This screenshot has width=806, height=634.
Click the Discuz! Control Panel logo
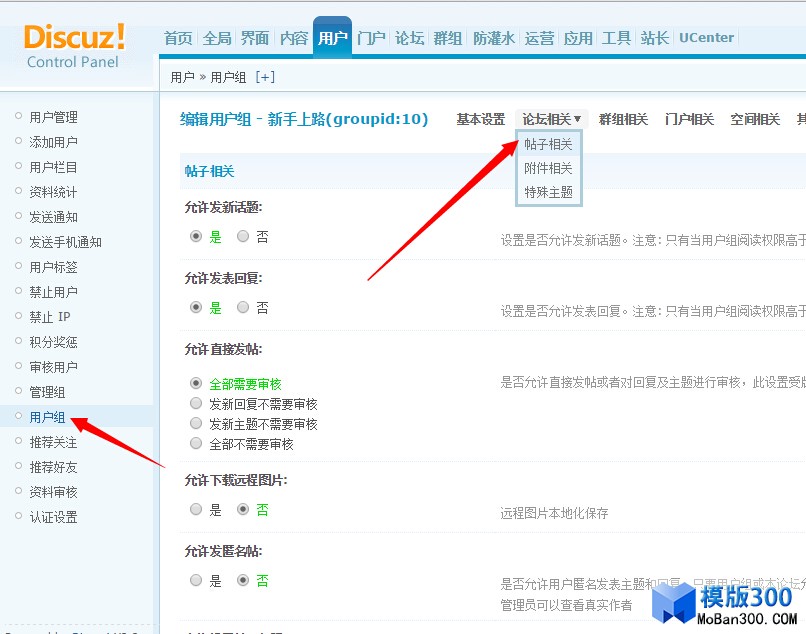74,46
